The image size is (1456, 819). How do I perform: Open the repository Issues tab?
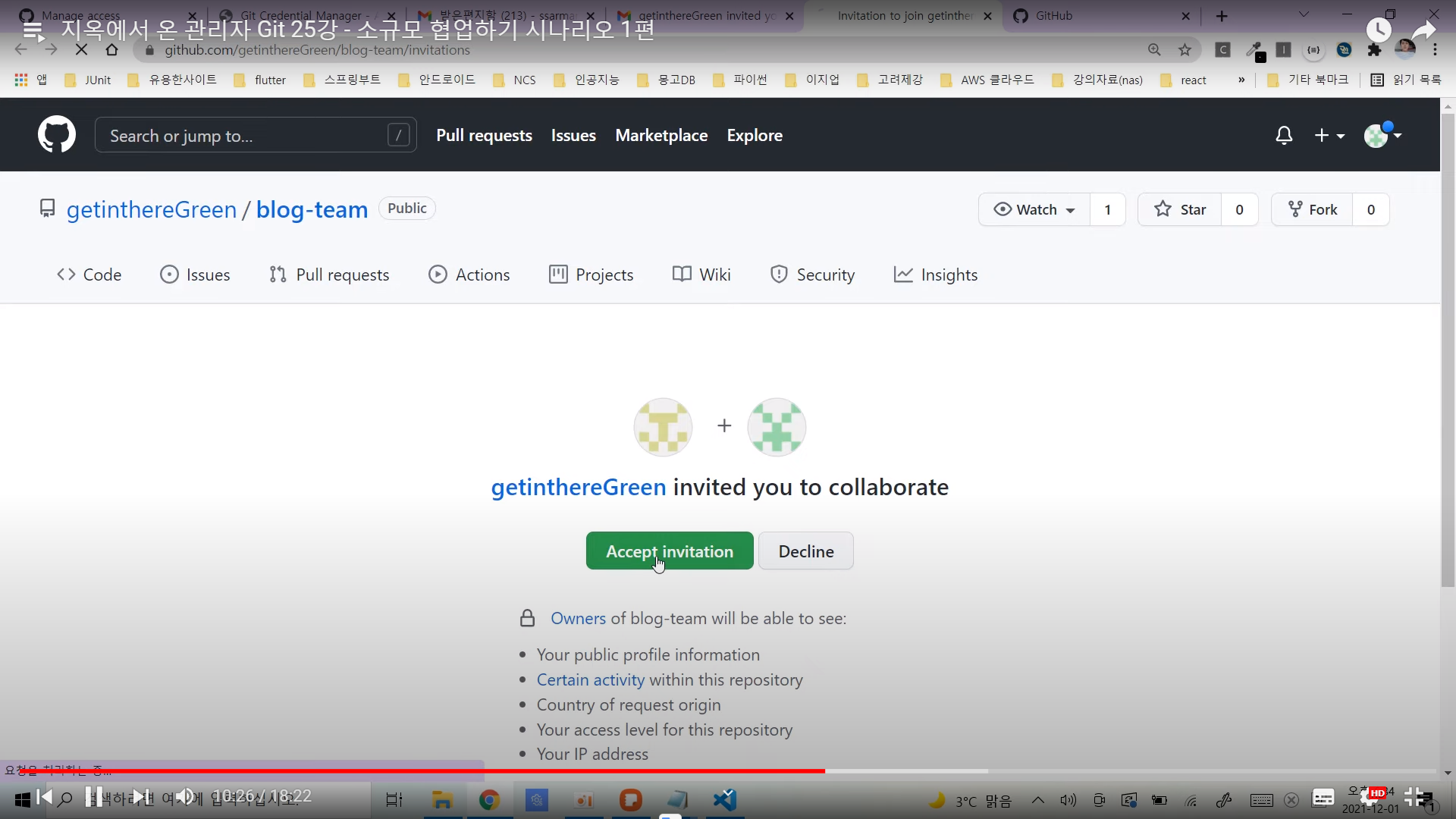[x=195, y=275]
